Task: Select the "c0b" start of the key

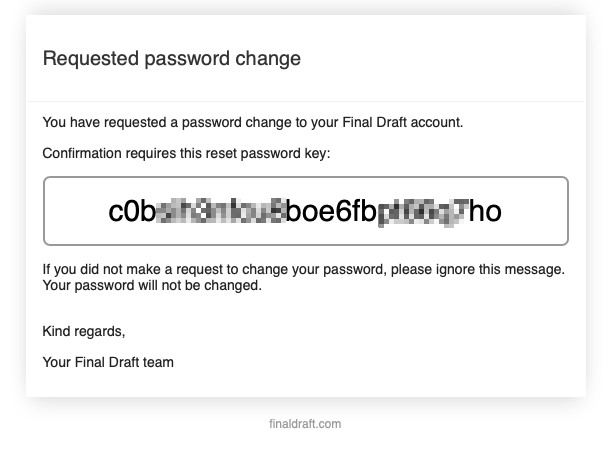Action: click(132, 211)
